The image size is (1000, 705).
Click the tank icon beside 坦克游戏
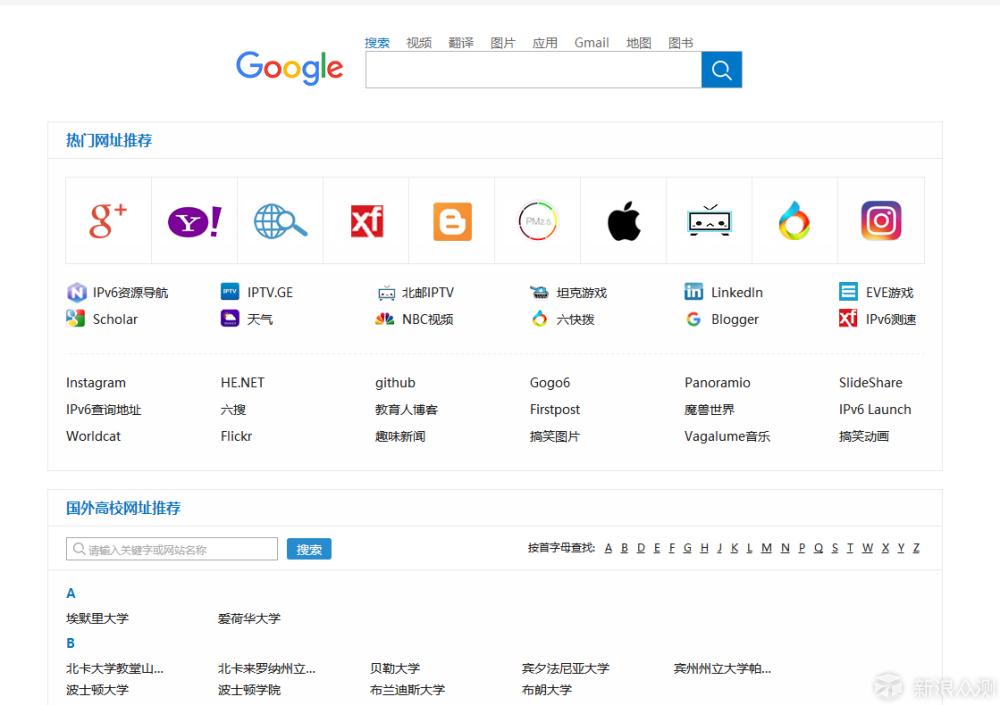point(540,292)
